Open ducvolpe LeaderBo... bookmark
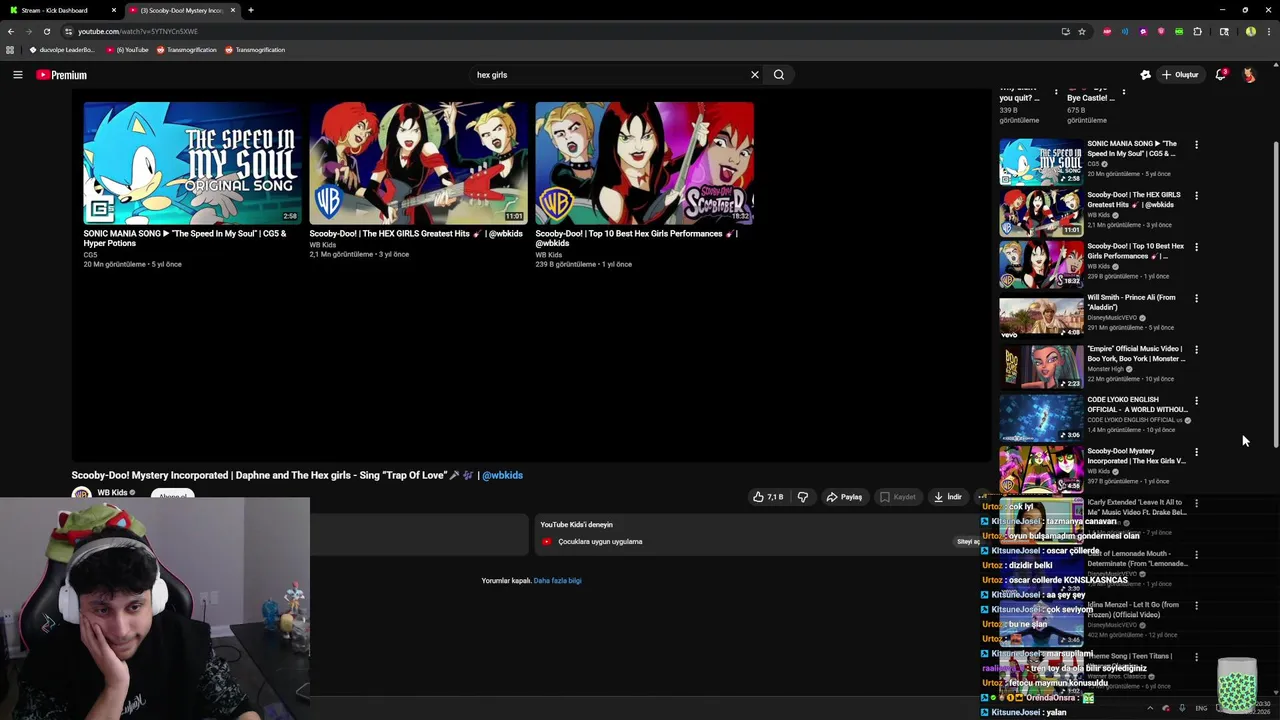This screenshot has width=1280, height=720. coord(62,50)
